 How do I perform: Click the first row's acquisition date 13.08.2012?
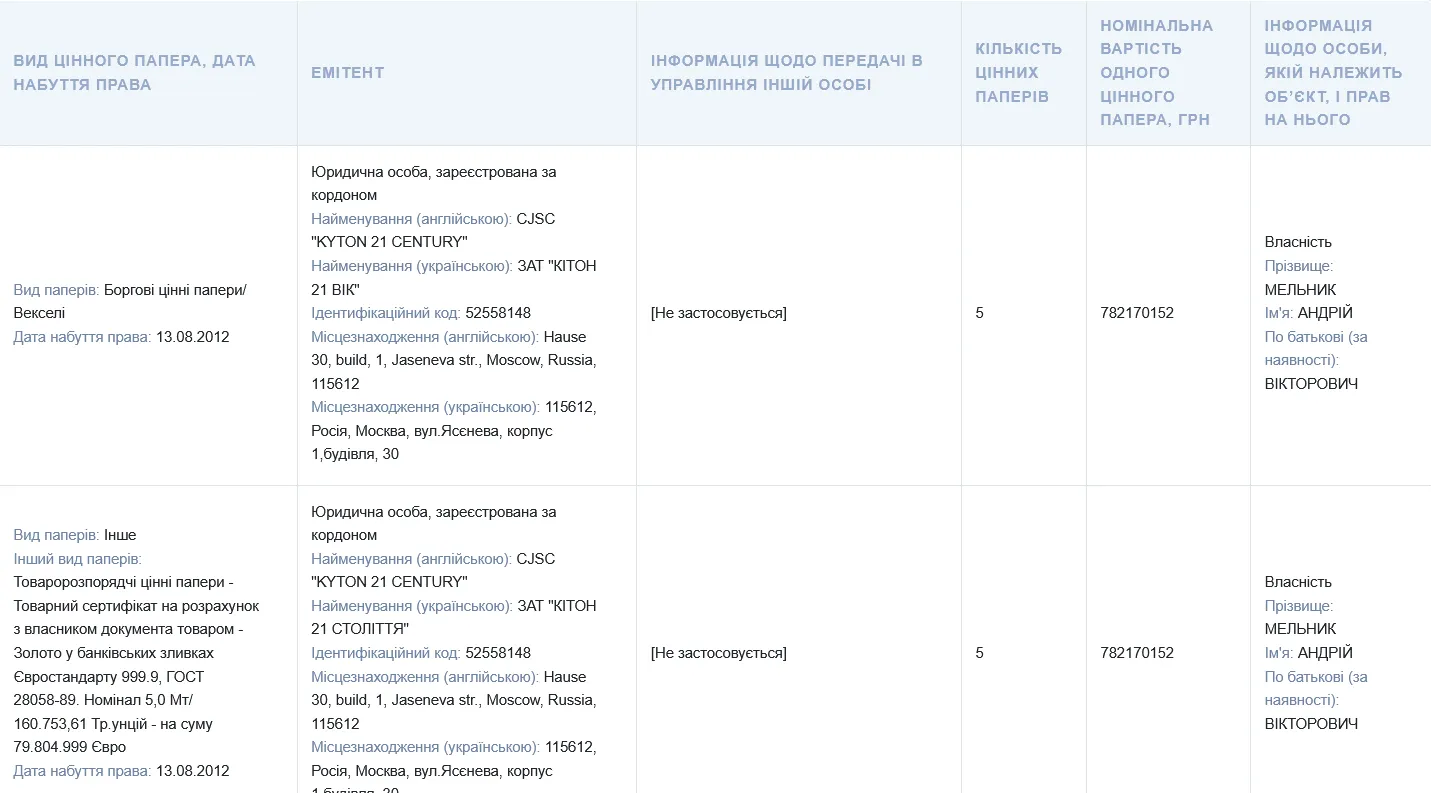pyautogui.click(x=192, y=337)
